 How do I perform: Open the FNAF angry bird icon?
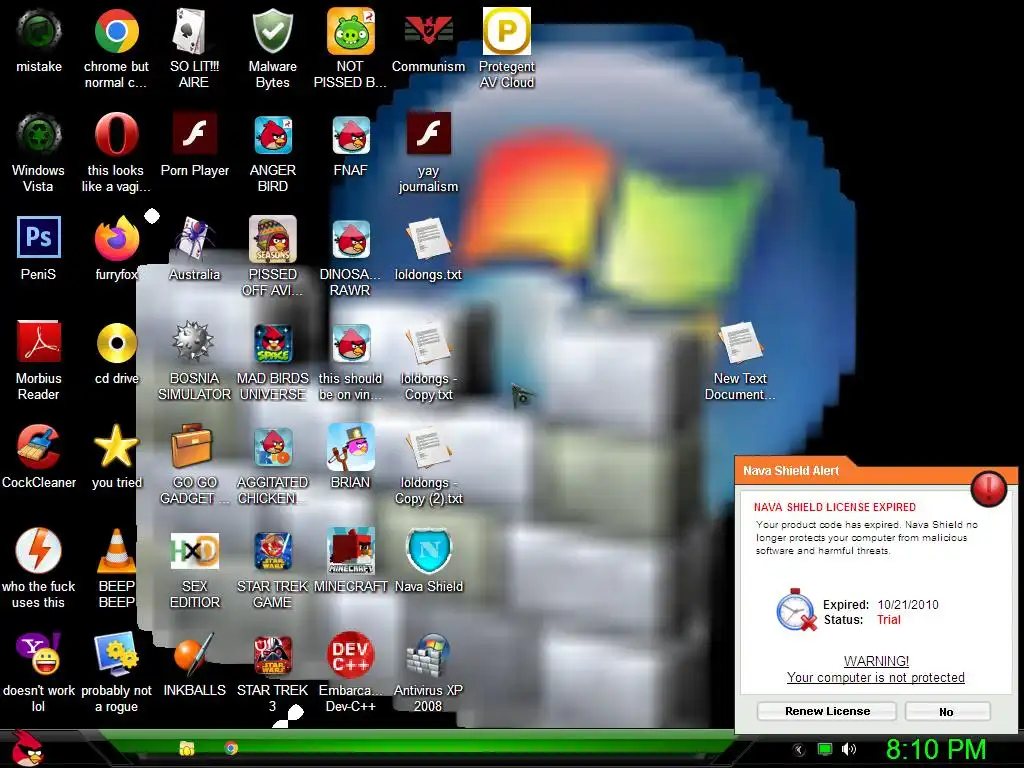[351, 135]
